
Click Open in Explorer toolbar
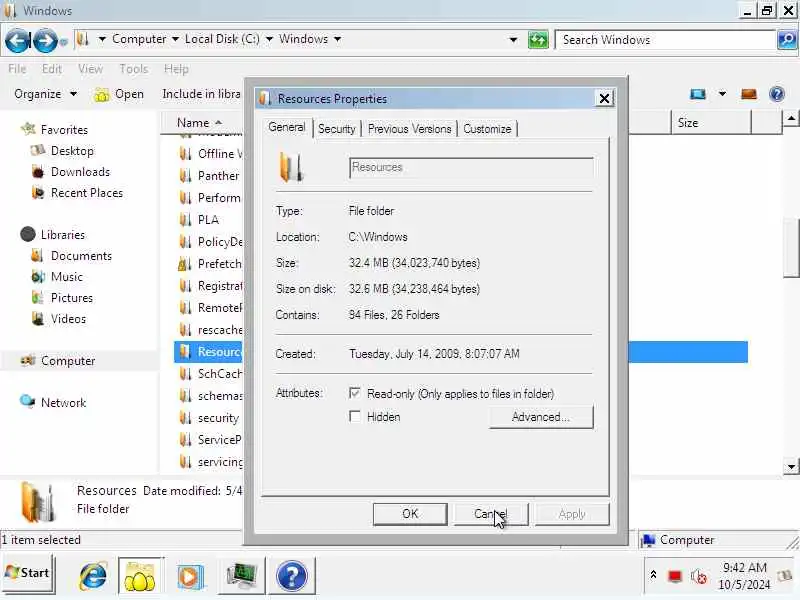[119, 94]
